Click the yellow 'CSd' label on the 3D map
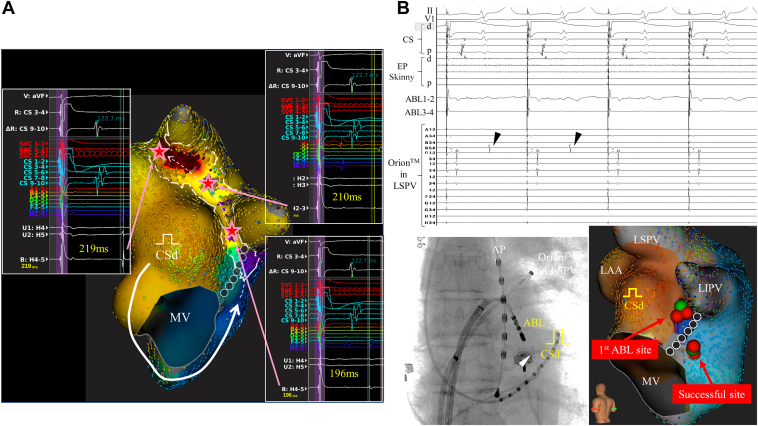This screenshot has height=426, width=758. pos(634,306)
